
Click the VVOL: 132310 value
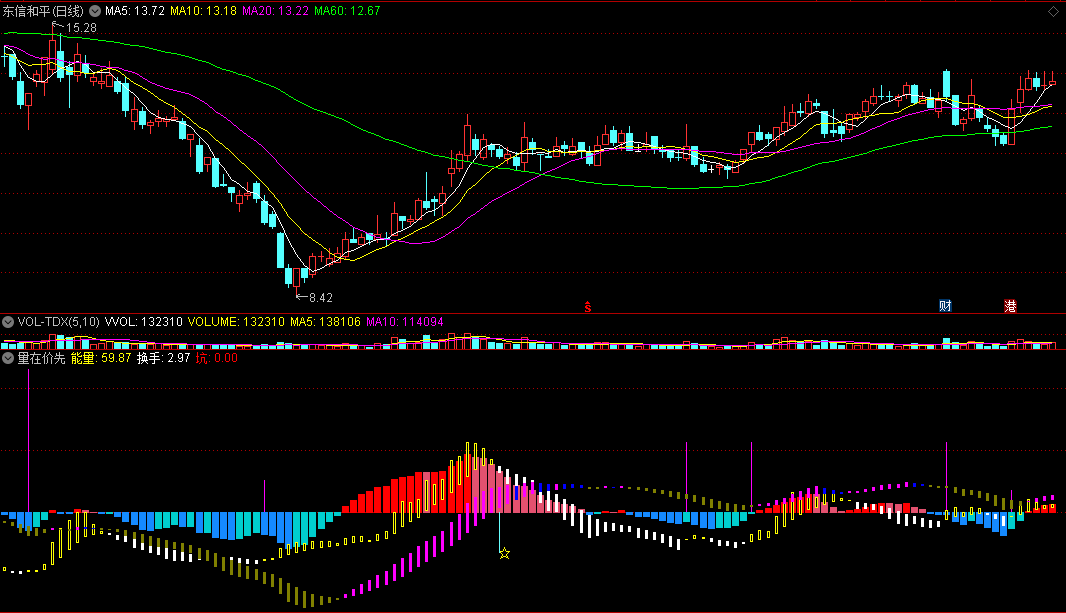[x=143, y=321]
